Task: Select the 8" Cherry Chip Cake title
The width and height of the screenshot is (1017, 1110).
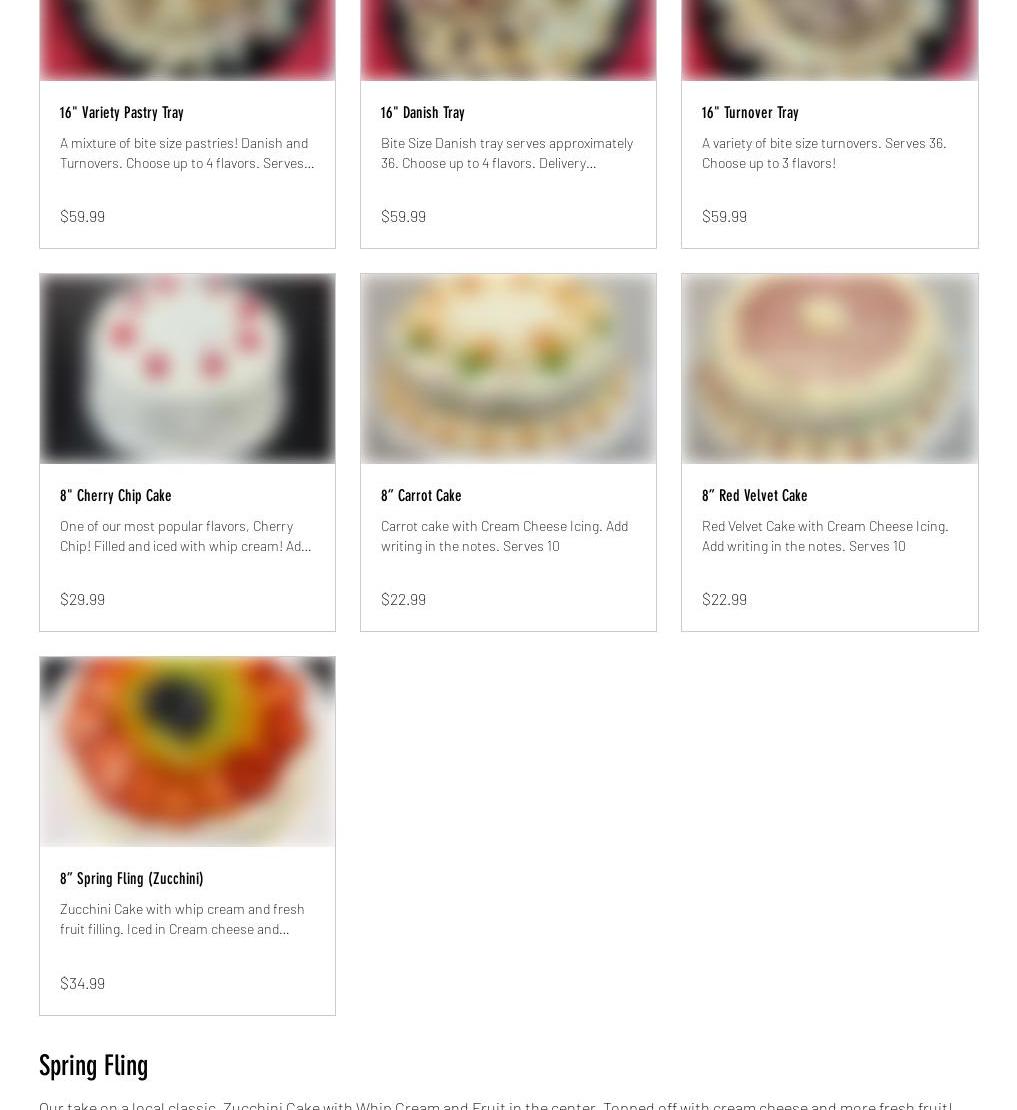Action: click(115, 496)
